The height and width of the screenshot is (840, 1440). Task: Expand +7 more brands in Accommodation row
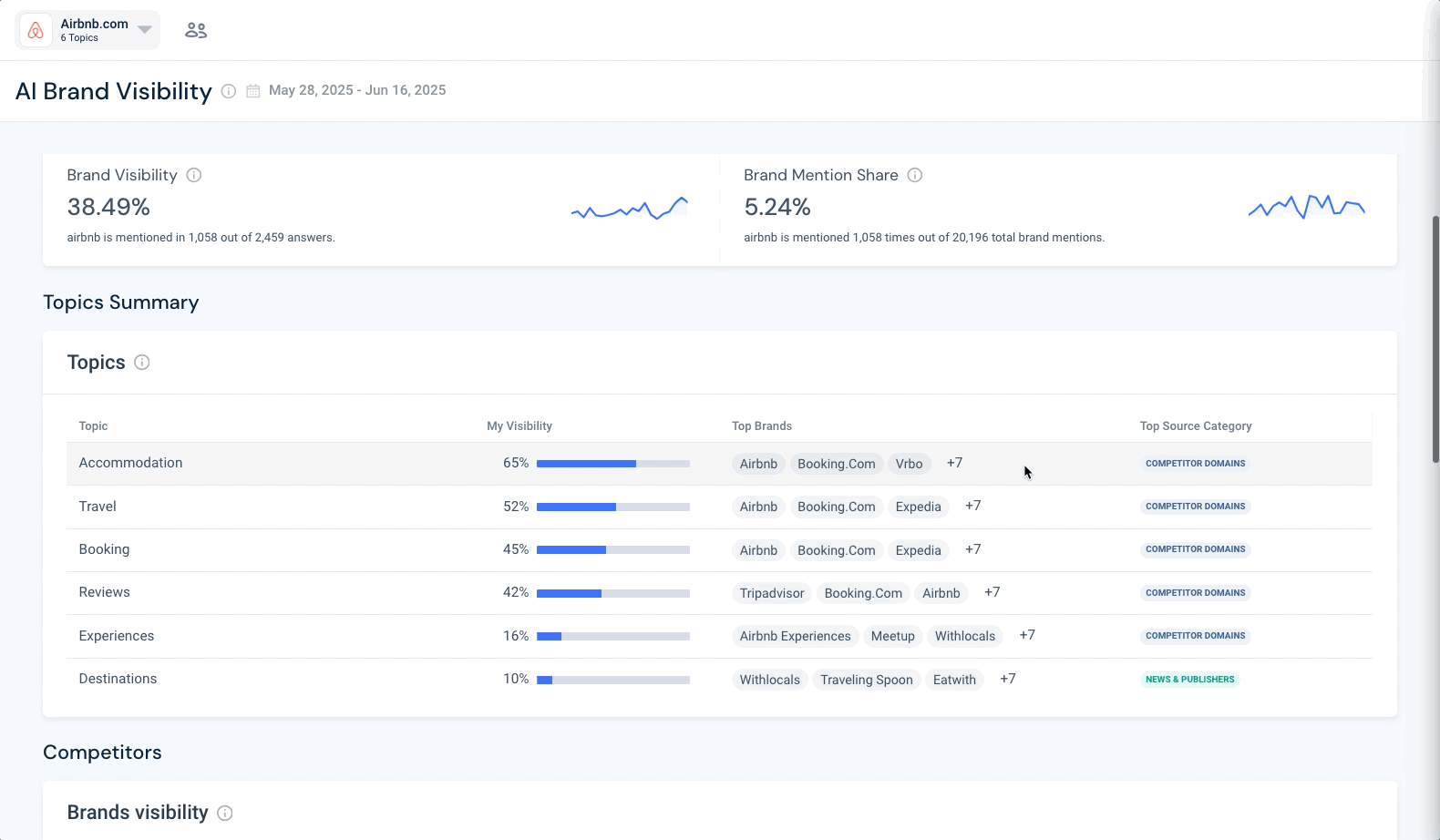point(954,463)
